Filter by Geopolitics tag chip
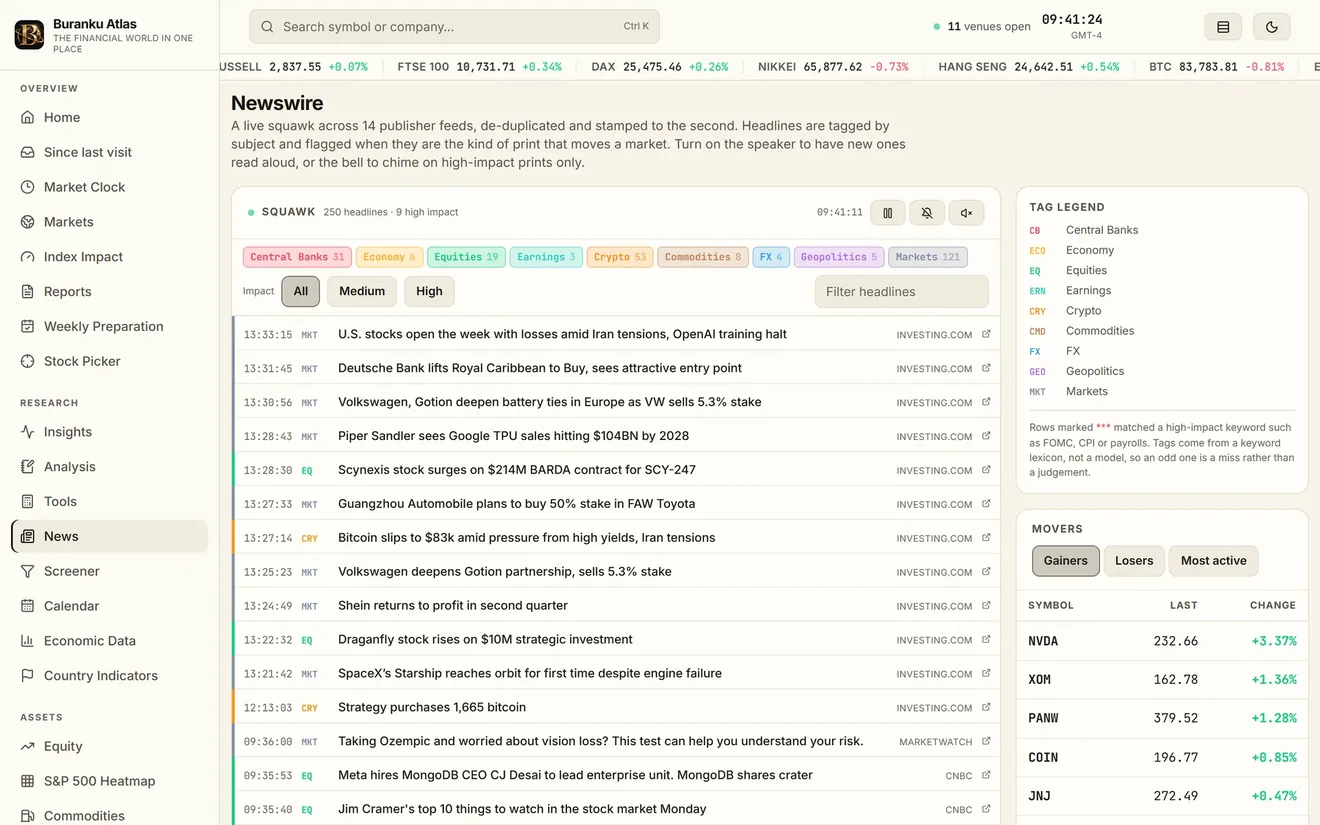Screen dimensions: 1320x825 839,257
